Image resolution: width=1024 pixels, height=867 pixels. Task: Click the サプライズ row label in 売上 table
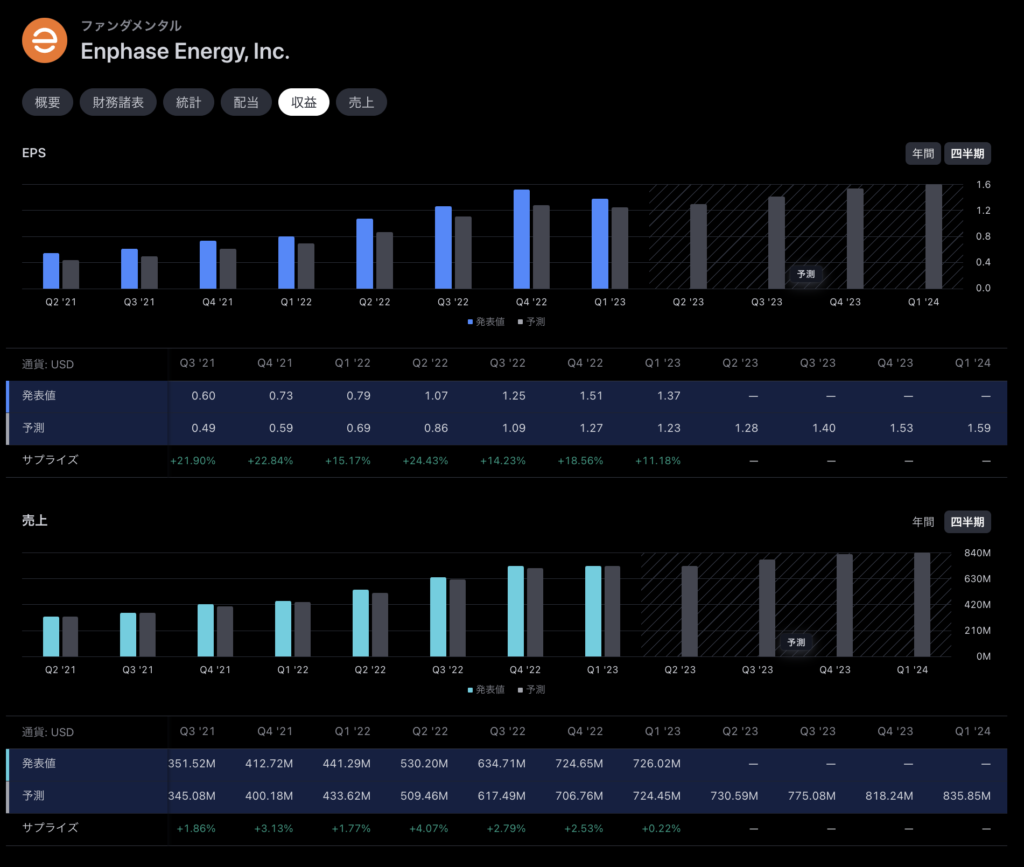(50, 827)
